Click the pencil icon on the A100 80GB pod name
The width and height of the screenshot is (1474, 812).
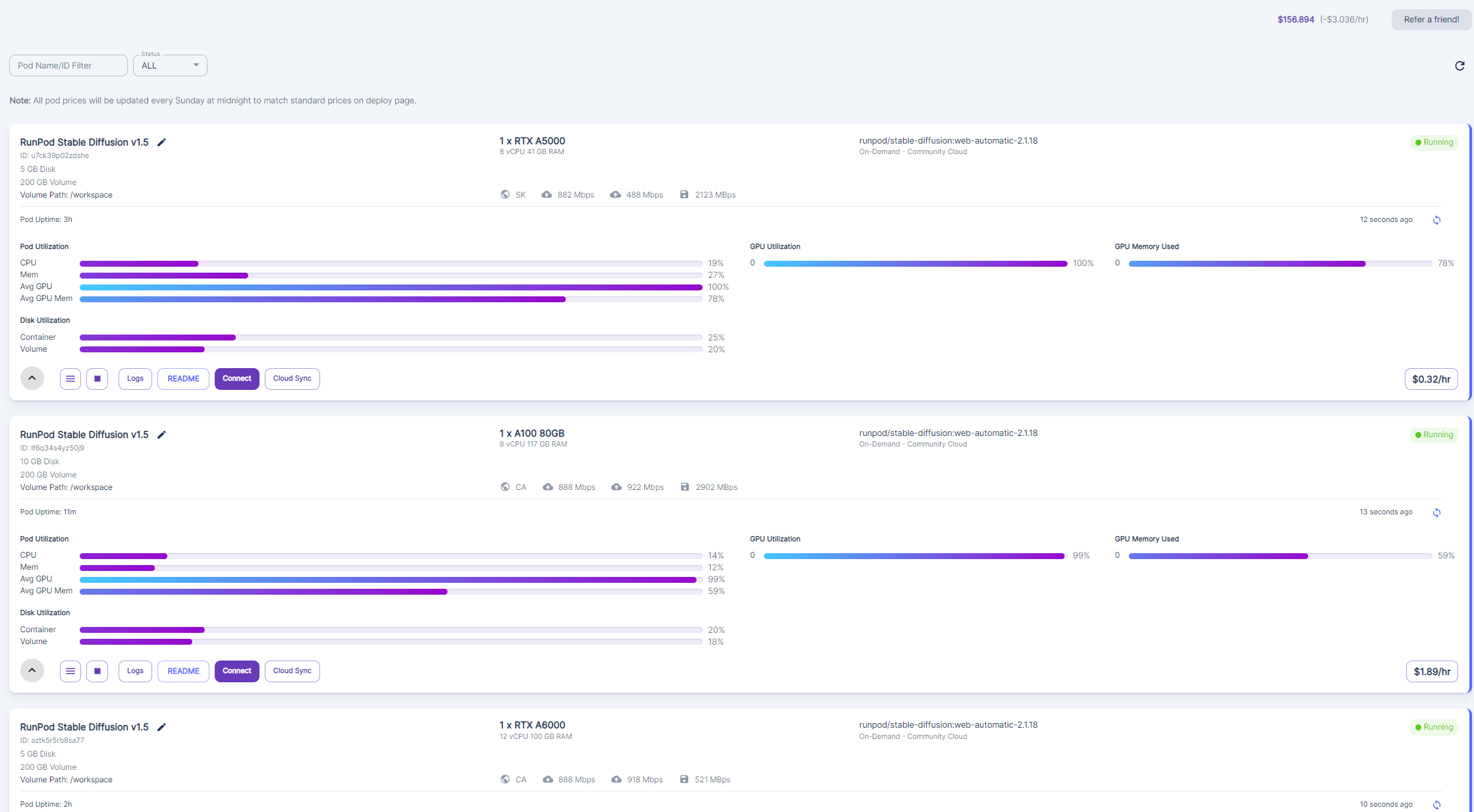pos(161,435)
